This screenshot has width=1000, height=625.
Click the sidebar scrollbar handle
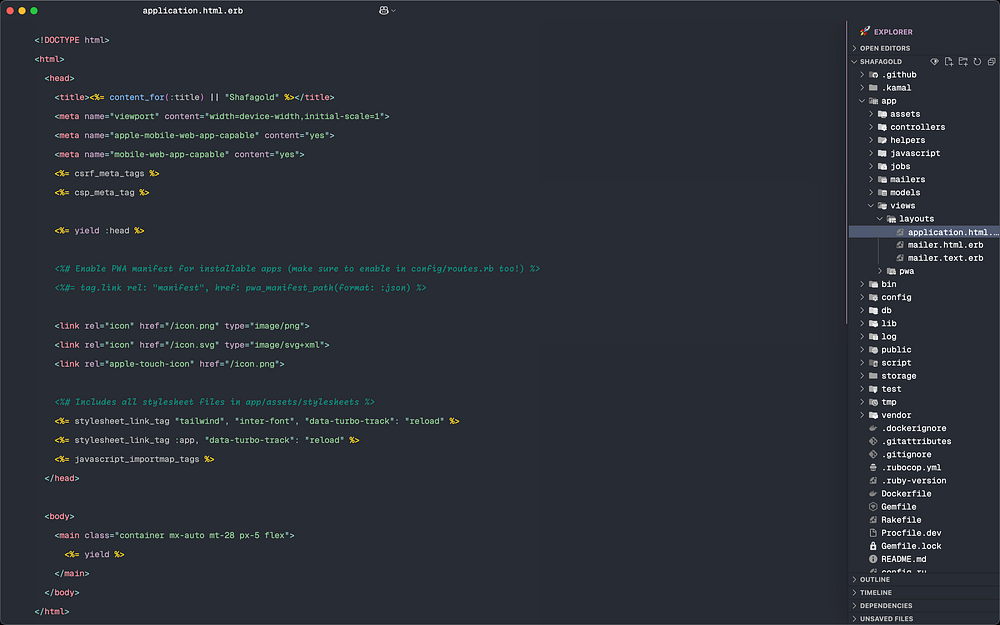[847, 172]
